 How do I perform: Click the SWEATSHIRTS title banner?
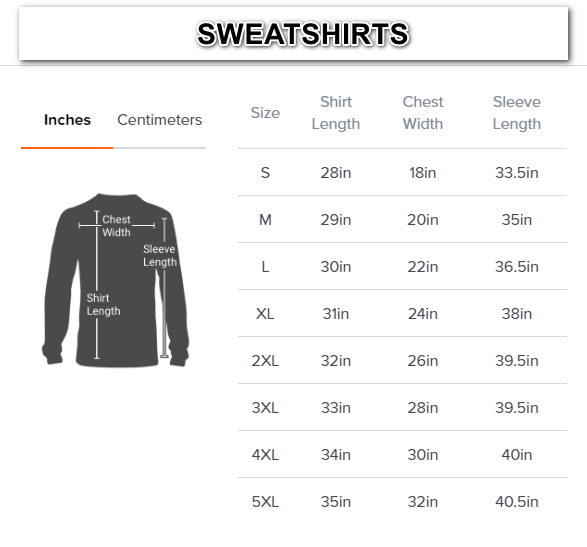click(294, 33)
